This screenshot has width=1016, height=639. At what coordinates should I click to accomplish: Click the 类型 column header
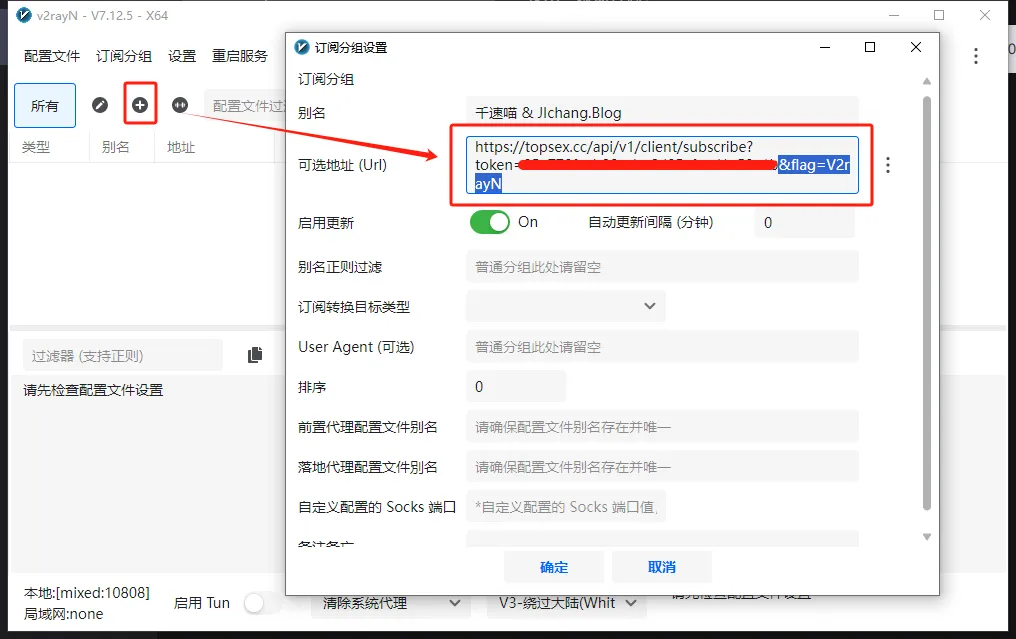[x=36, y=147]
